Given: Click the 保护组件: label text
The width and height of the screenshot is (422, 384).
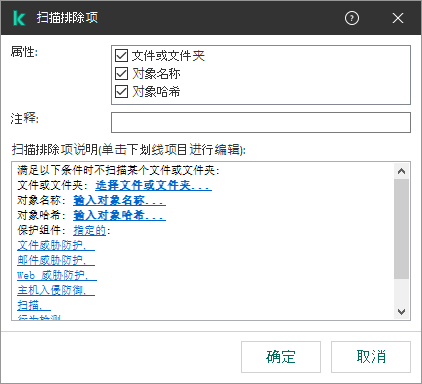Looking at the screenshot, I should click(x=42, y=230).
